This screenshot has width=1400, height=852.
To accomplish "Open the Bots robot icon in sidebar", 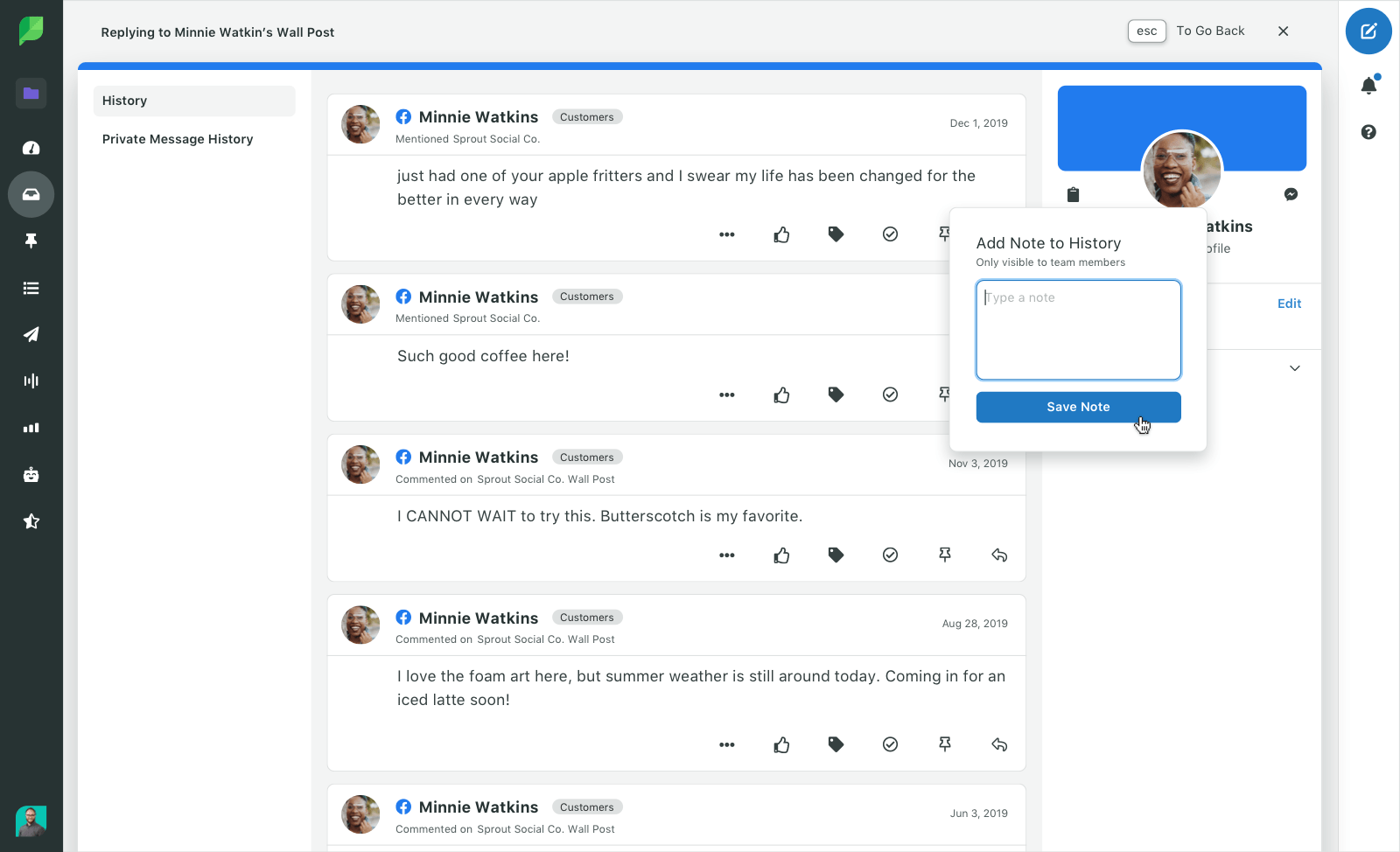I will 31,475.
